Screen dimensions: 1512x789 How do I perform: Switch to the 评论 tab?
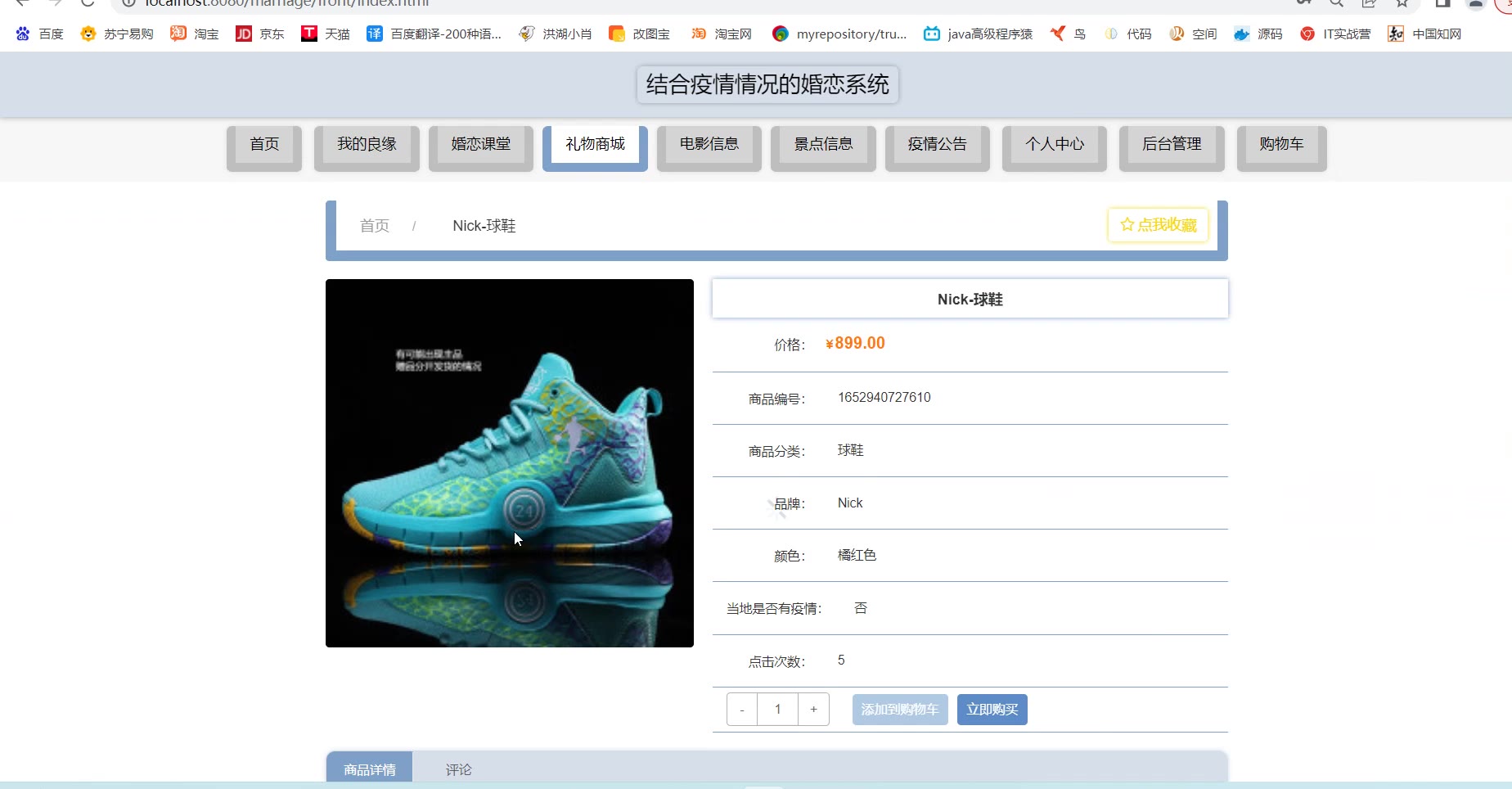[458, 769]
